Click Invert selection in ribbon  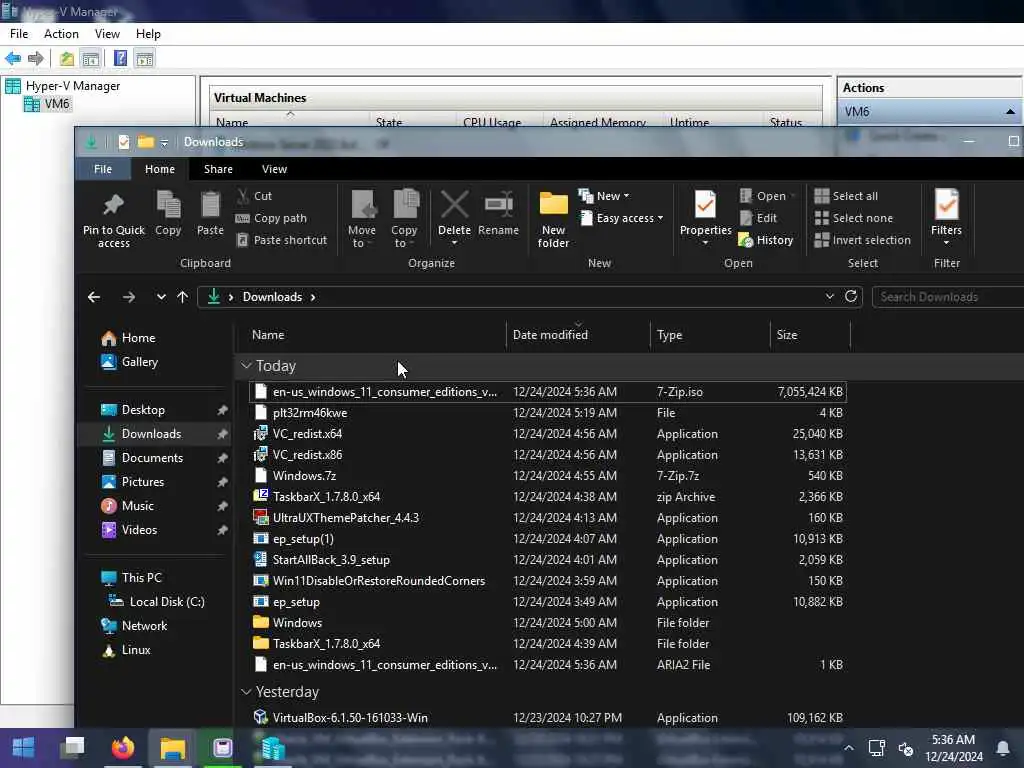point(863,240)
